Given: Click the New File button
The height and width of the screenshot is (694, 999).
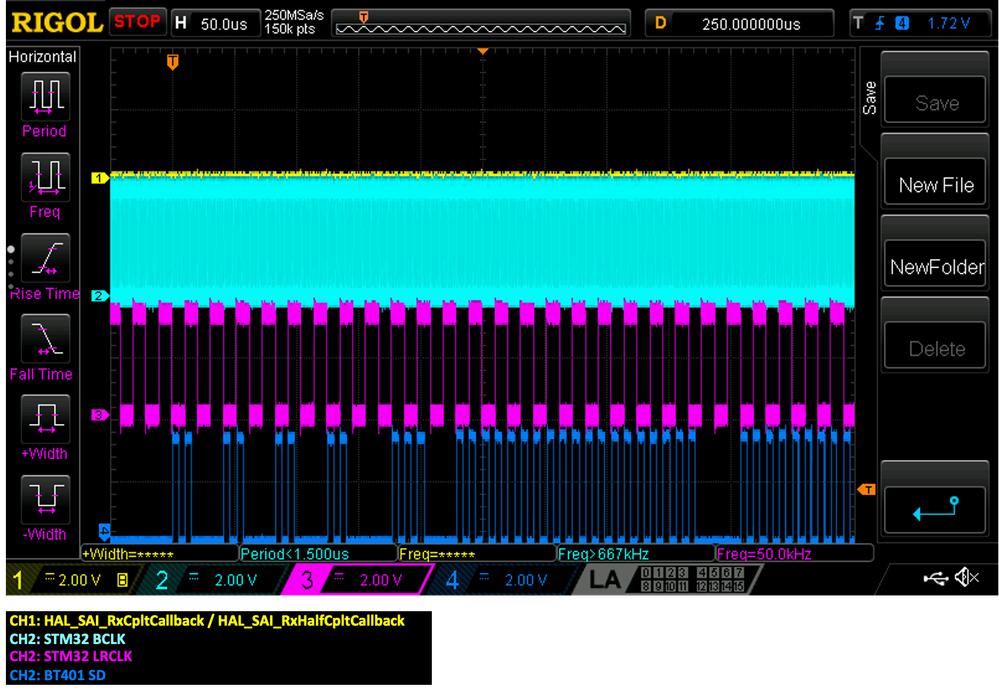Looking at the screenshot, I should (935, 185).
